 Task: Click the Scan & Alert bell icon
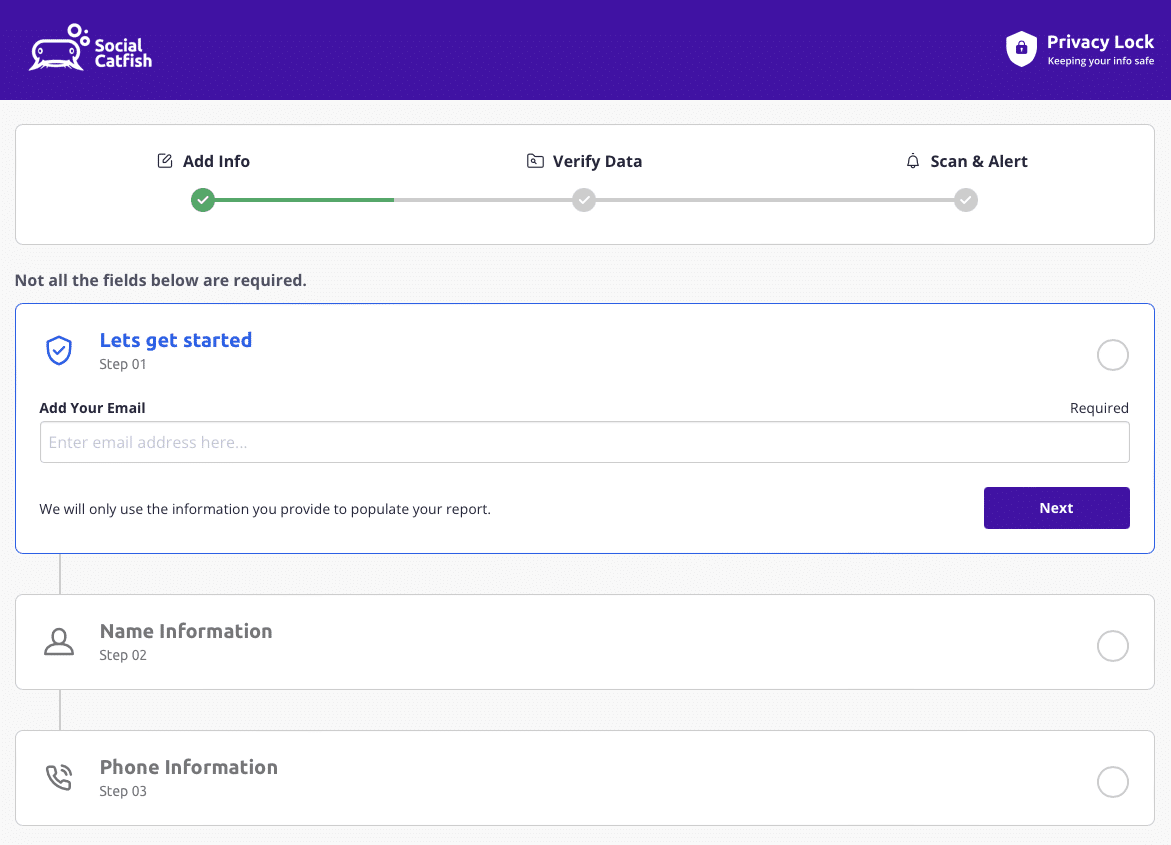(912, 160)
